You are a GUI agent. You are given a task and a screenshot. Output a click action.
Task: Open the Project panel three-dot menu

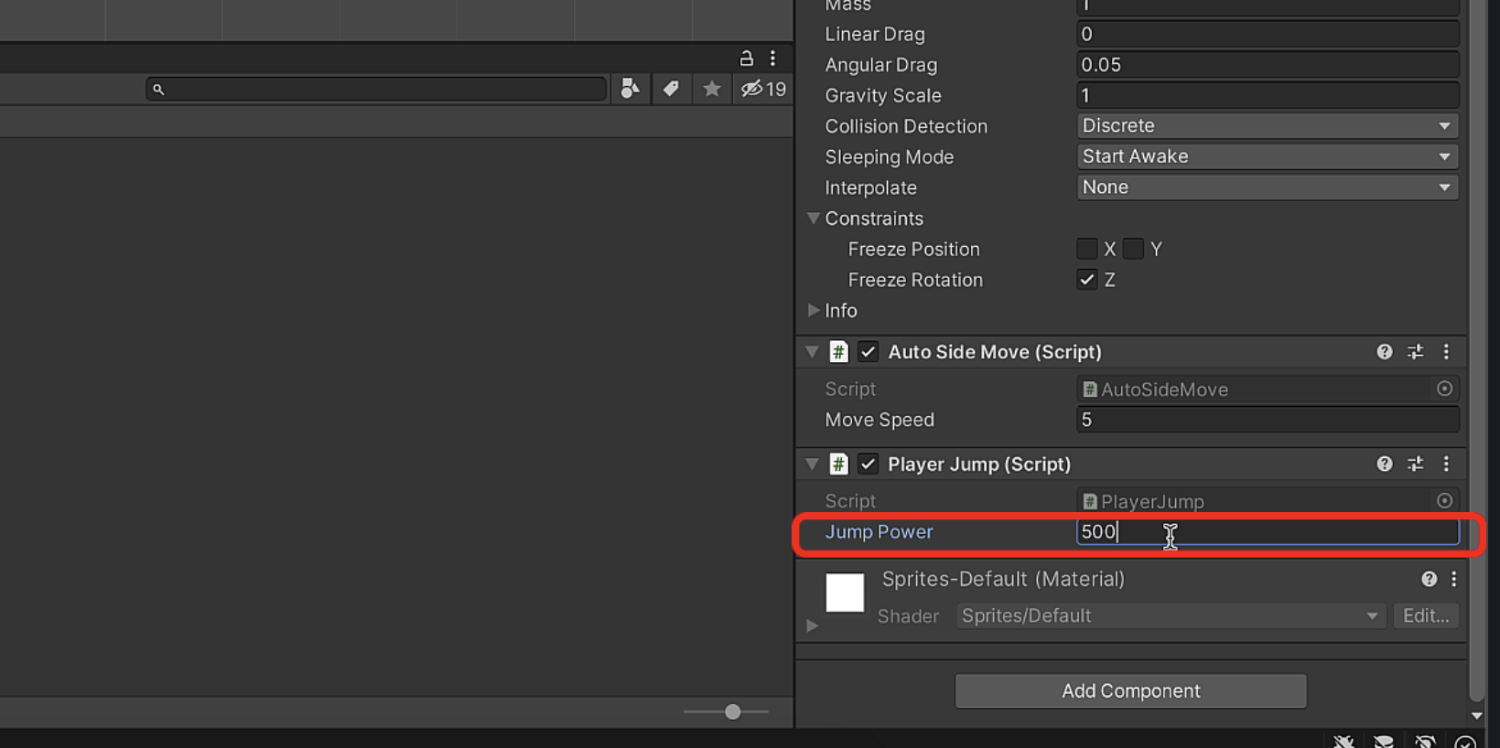click(772, 58)
